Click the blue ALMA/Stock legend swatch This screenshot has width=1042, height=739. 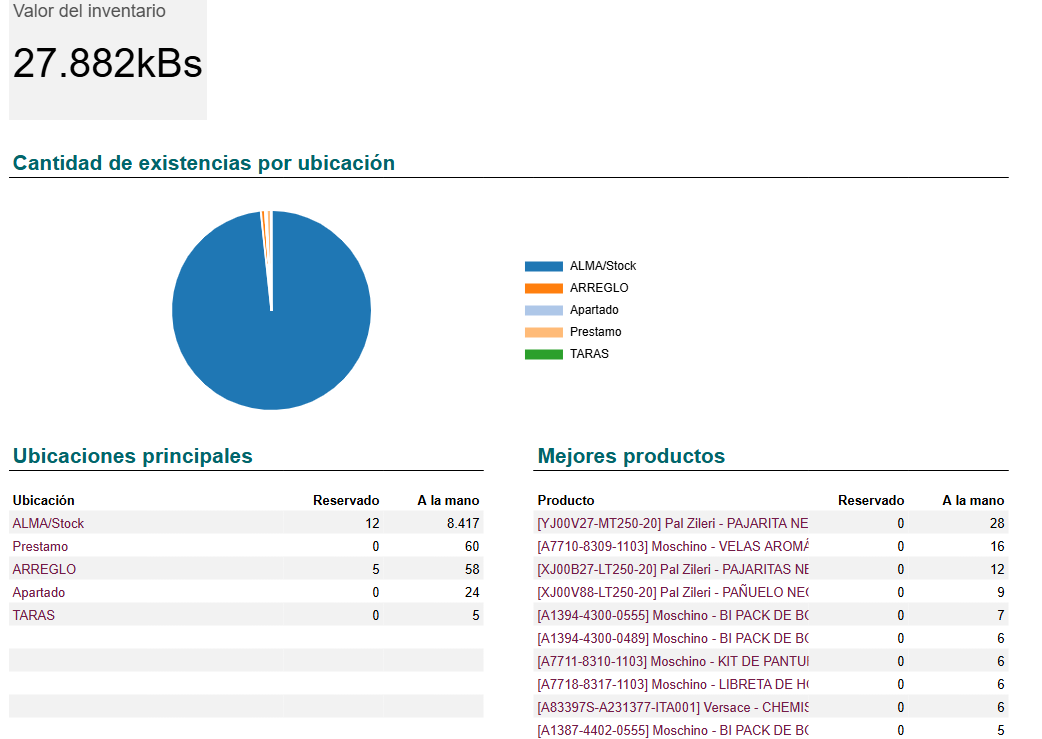tap(544, 266)
